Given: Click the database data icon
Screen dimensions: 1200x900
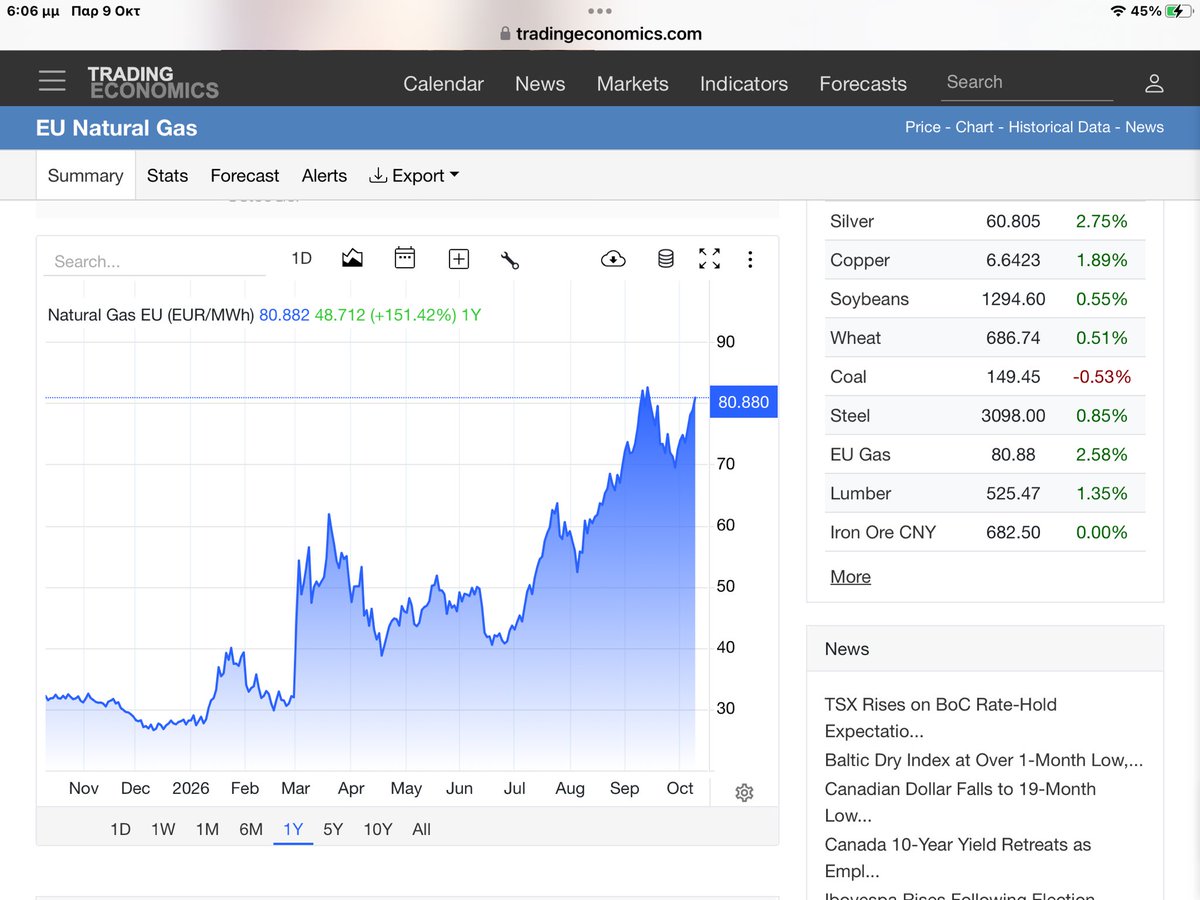Looking at the screenshot, I should point(665,259).
